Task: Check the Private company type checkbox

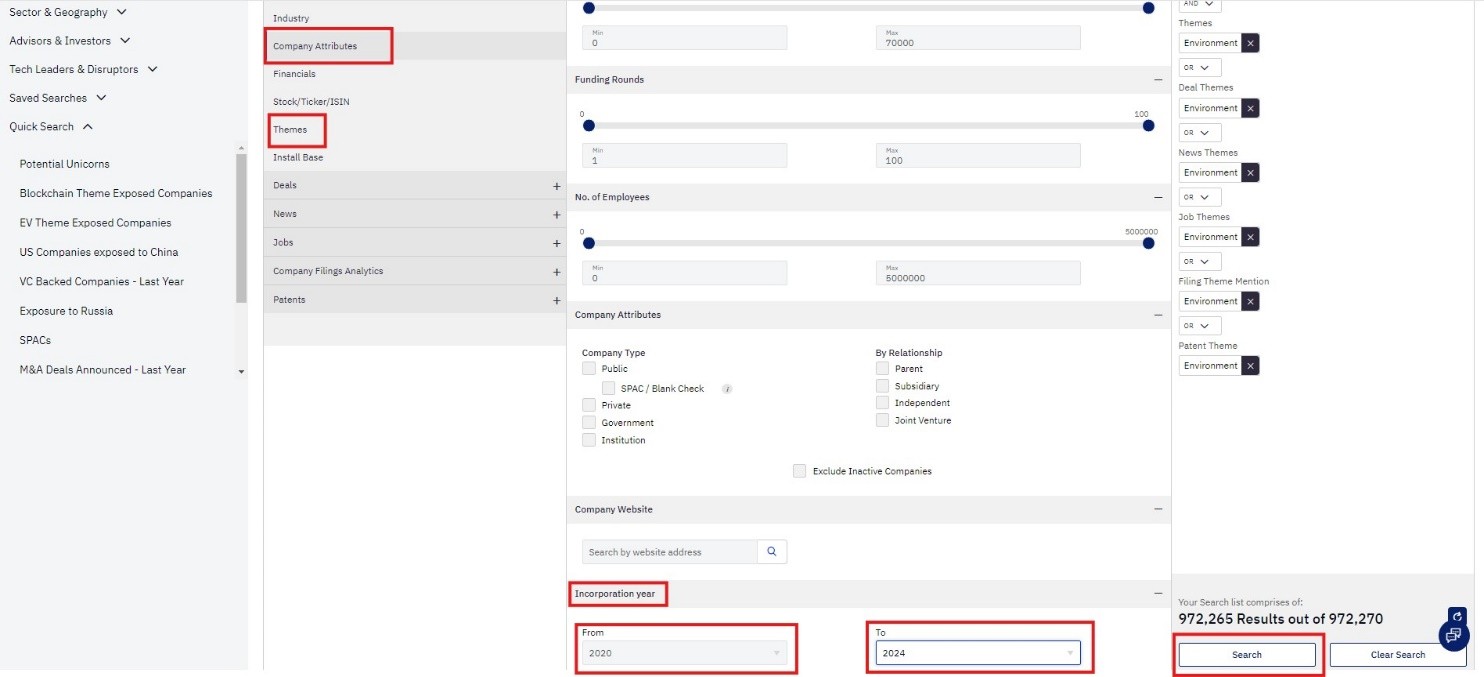Action: click(589, 405)
